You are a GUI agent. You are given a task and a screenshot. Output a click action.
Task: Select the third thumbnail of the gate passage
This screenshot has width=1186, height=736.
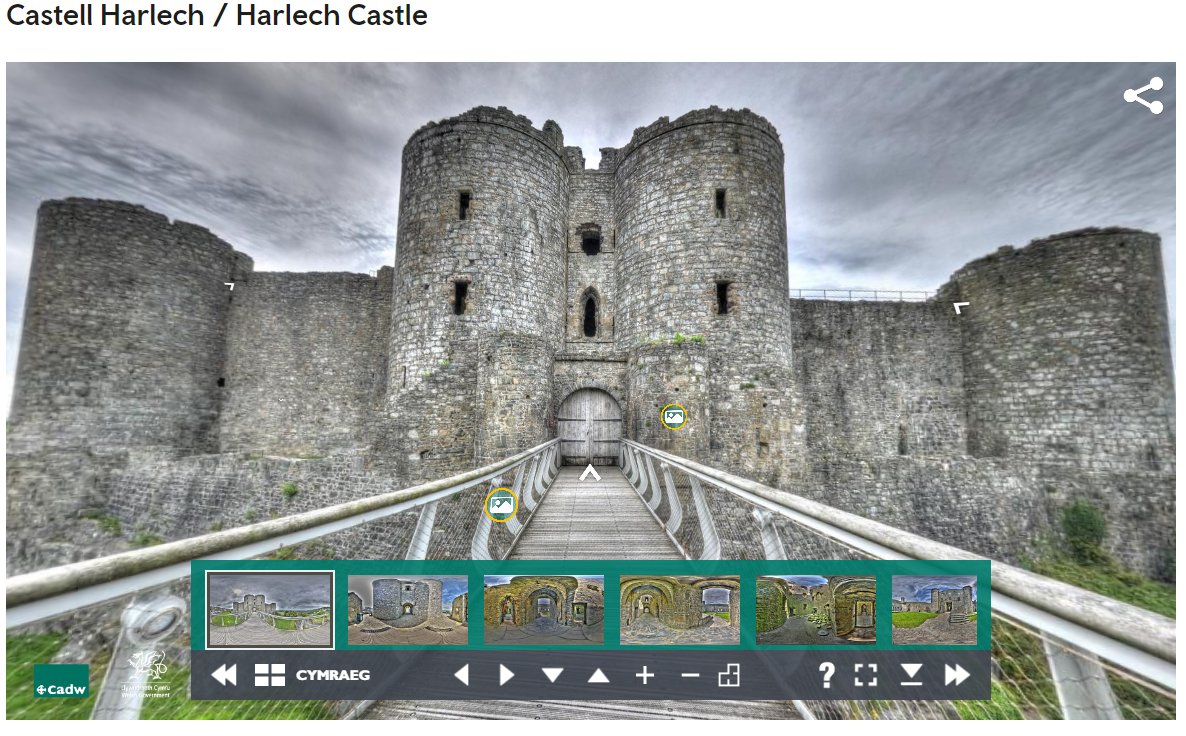pyautogui.click(x=544, y=610)
